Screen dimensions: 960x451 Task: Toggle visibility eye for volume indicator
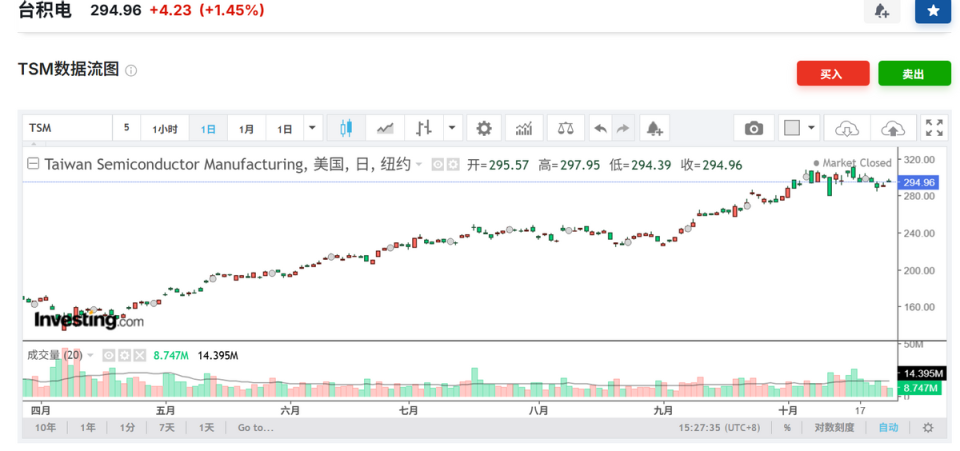click(x=109, y=355)
